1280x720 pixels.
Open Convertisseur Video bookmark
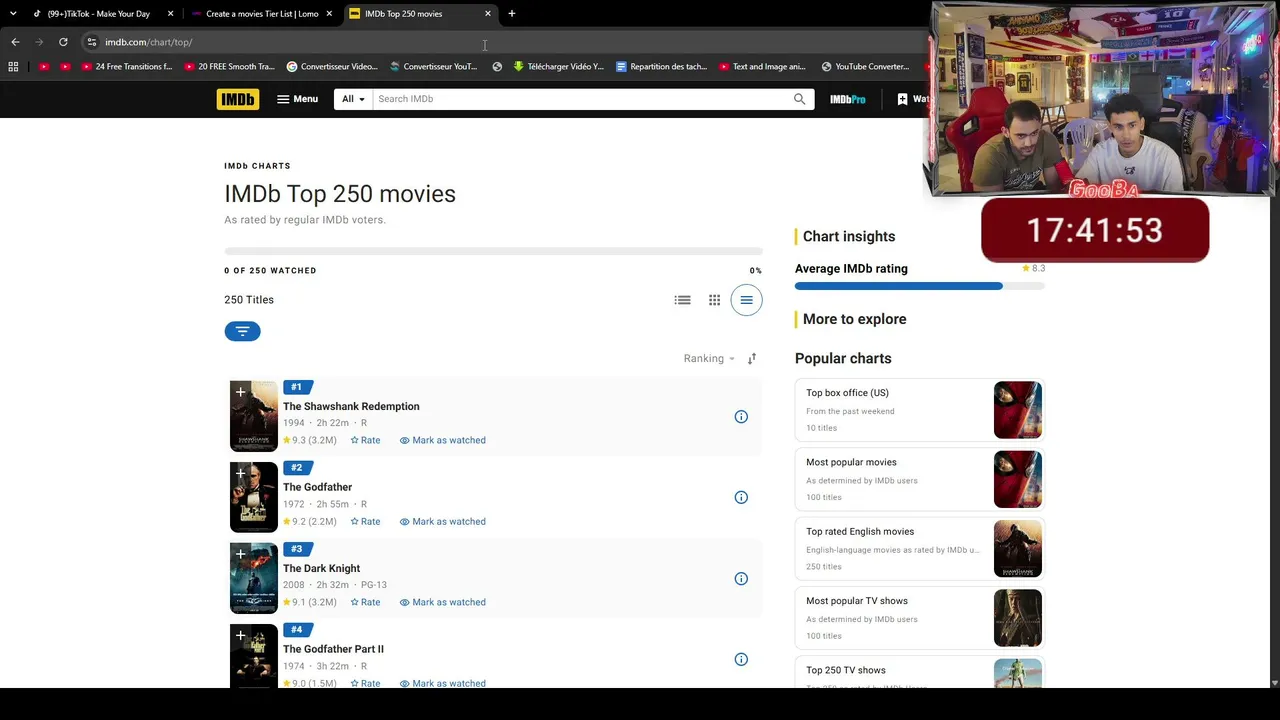point(332,67)
